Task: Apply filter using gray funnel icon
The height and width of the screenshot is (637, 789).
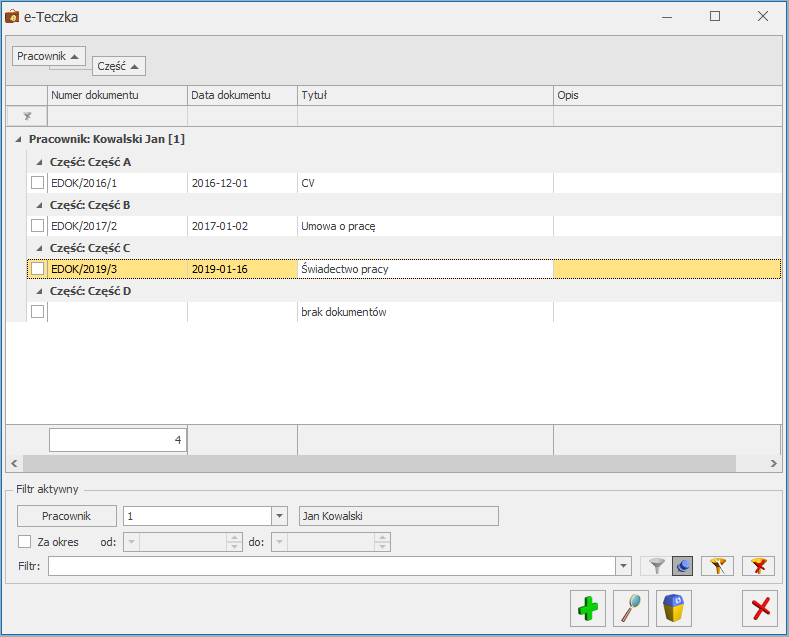Action: coord(656,566)
